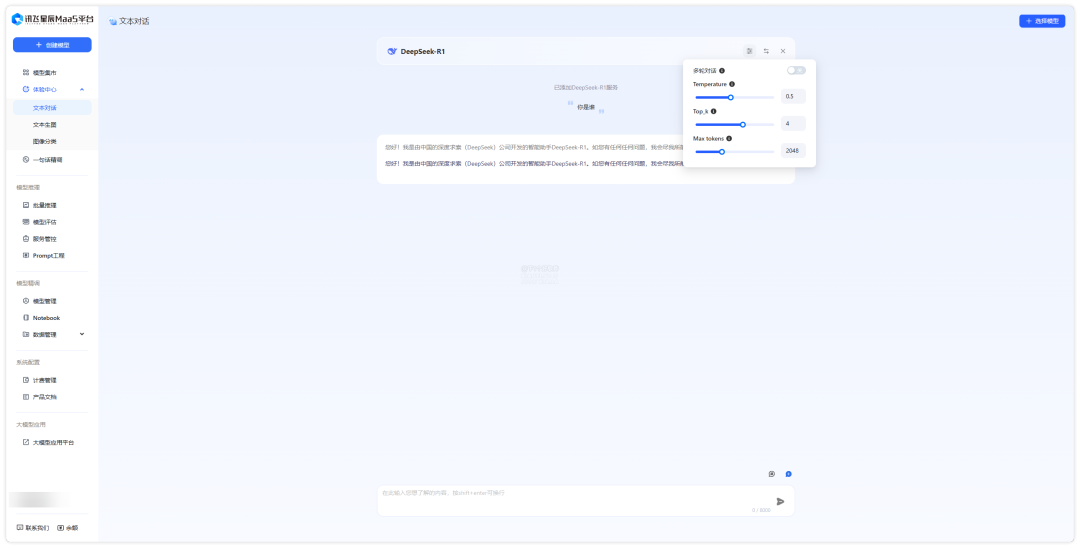1080x548 pixels.
Task: Click the Max tokens value field
Action: [x=793, y=151]
